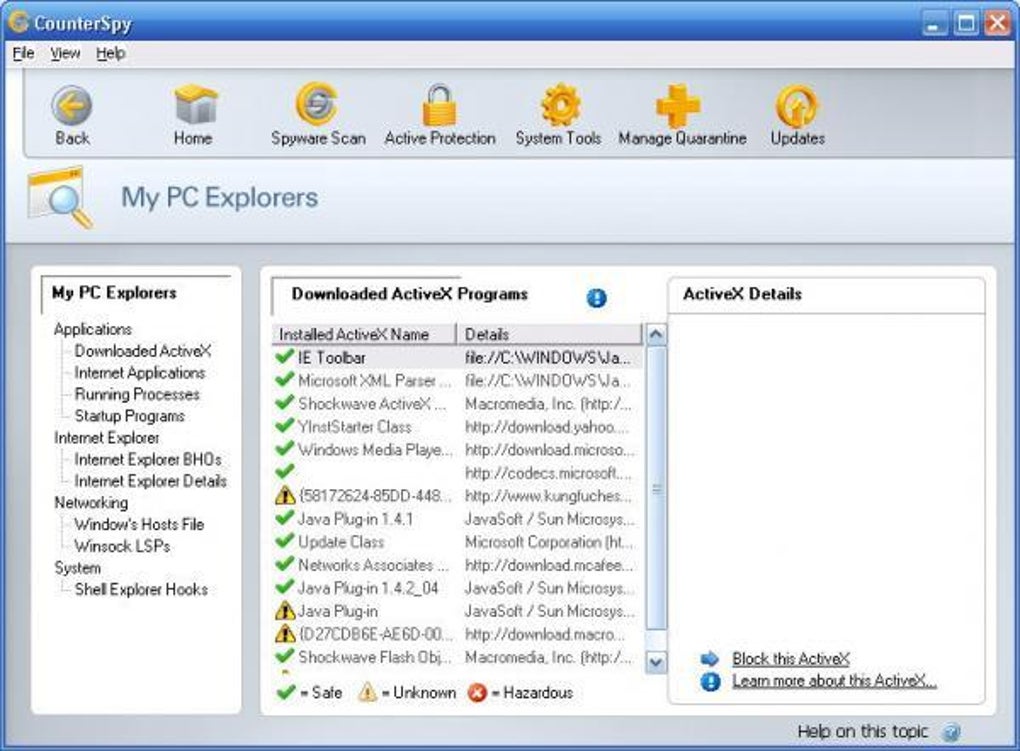Viewport: 1020px width, 751px height.
Task: Open the File menu
Action: pos(23,53)
